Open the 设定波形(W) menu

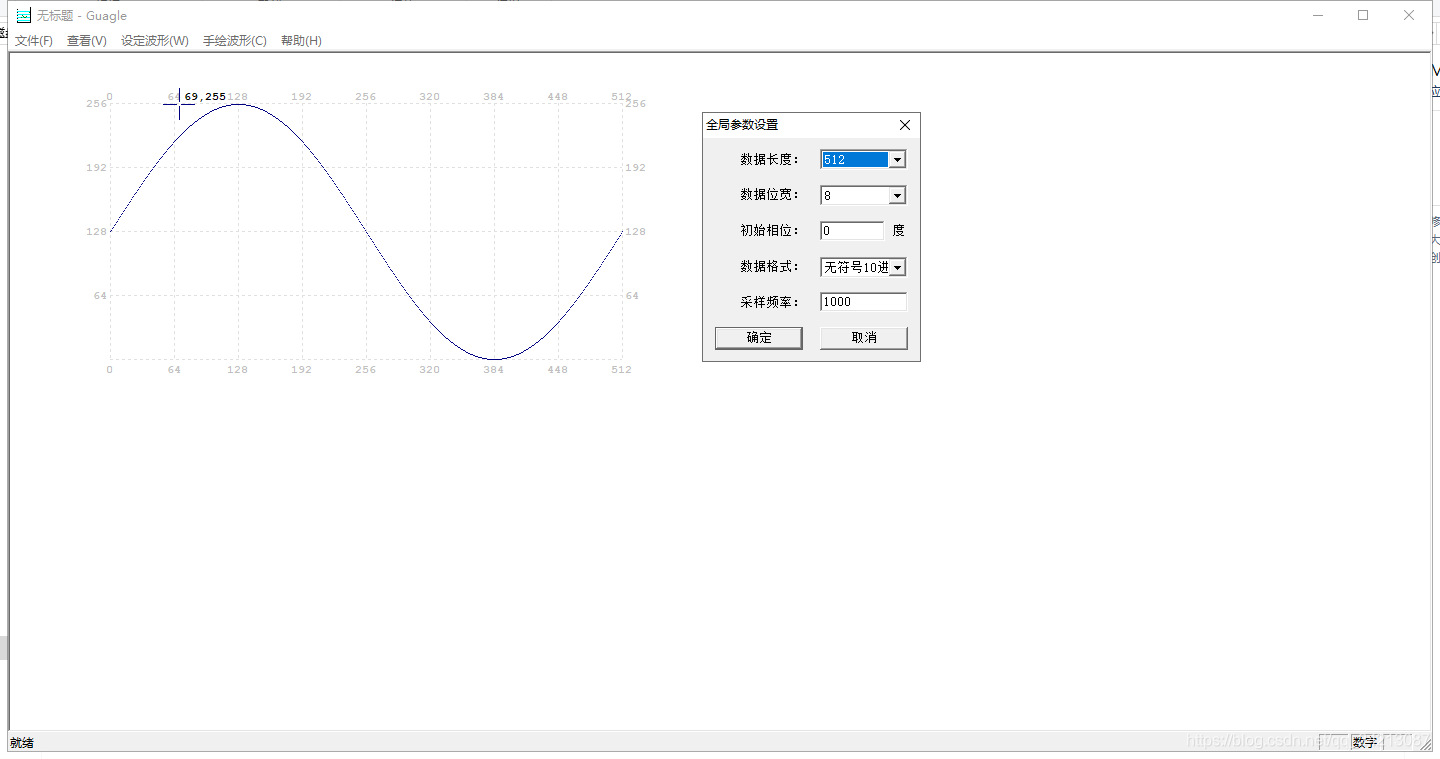pos(155,41)
